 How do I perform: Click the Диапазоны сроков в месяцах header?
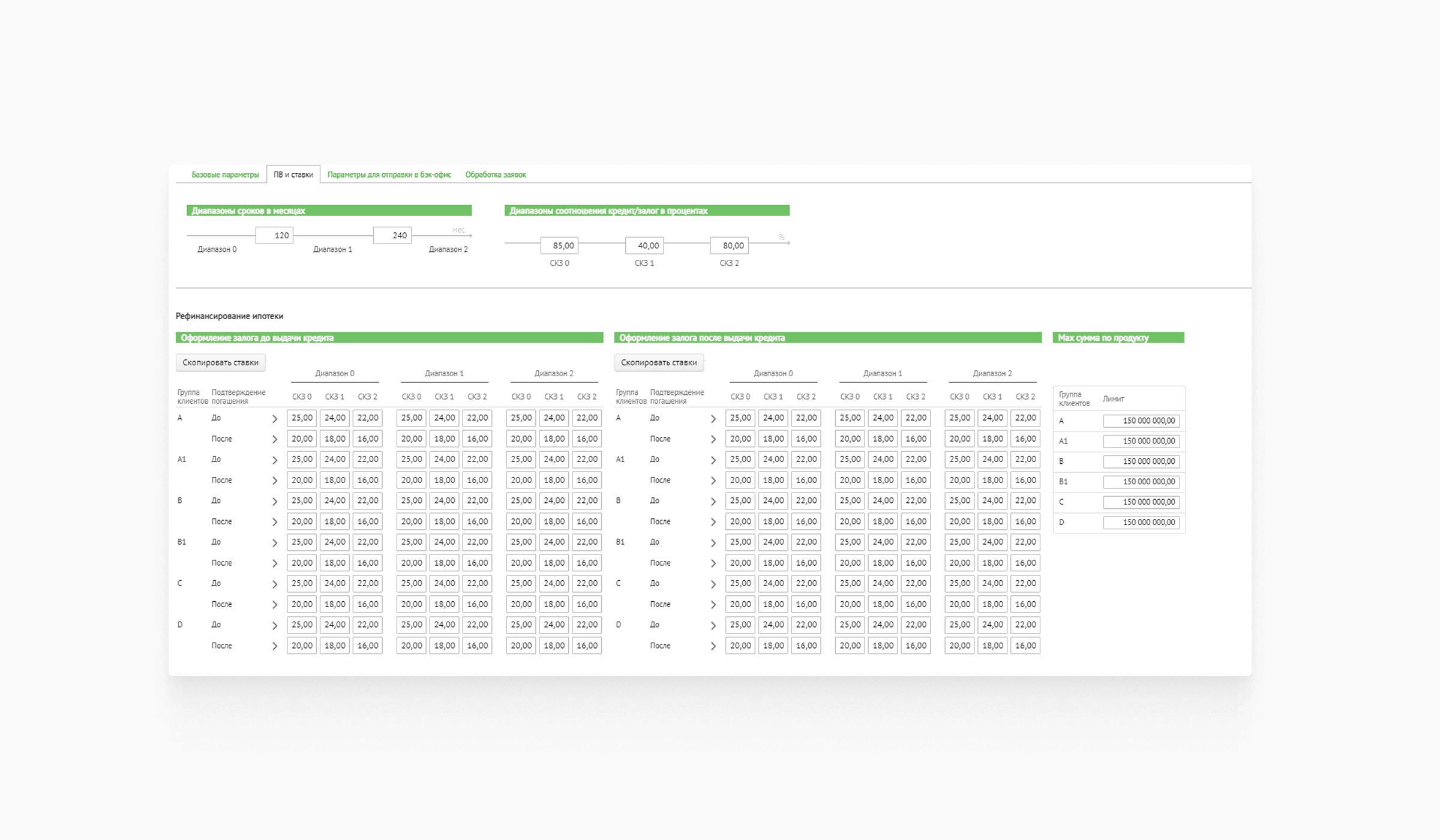click(x=329, y=211)
